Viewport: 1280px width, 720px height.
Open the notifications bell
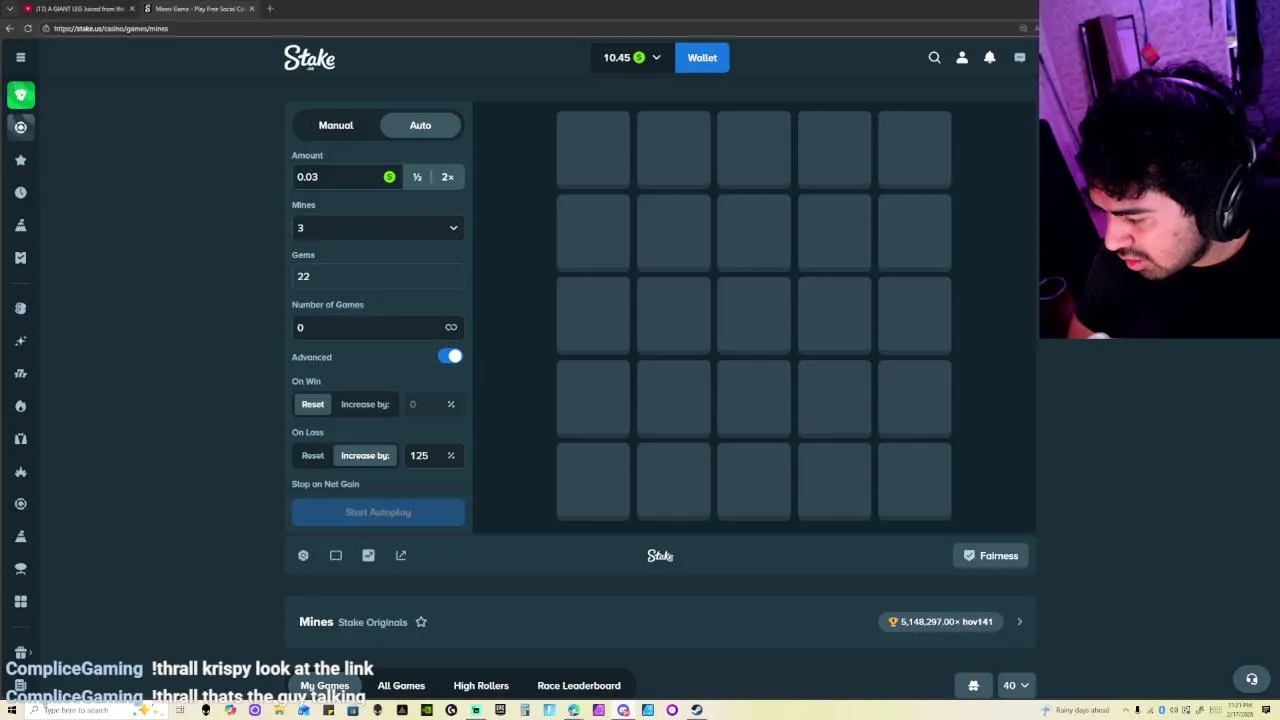990,58
